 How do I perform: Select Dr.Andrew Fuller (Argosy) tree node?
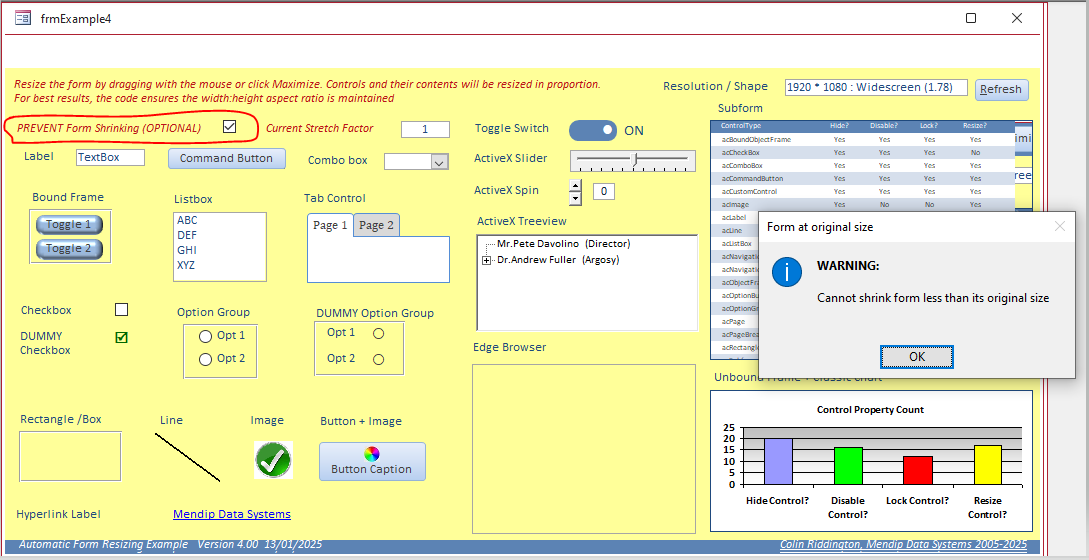point(558,260)
